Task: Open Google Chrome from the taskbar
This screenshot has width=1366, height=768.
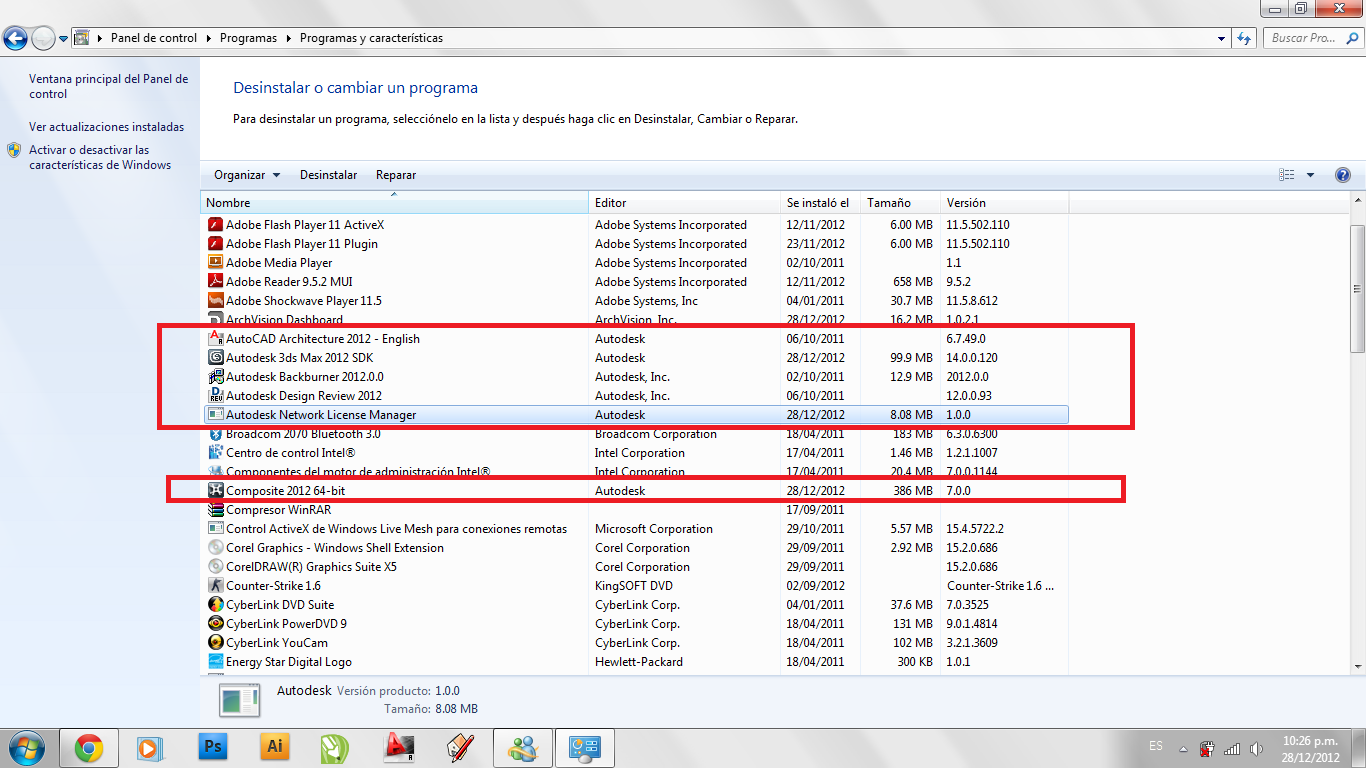Action: point(89,747)
